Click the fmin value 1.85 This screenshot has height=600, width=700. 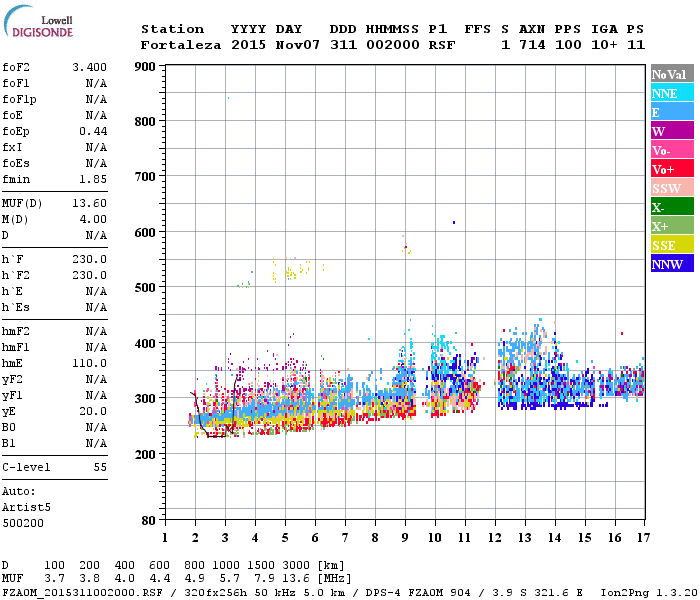point(93,179)
